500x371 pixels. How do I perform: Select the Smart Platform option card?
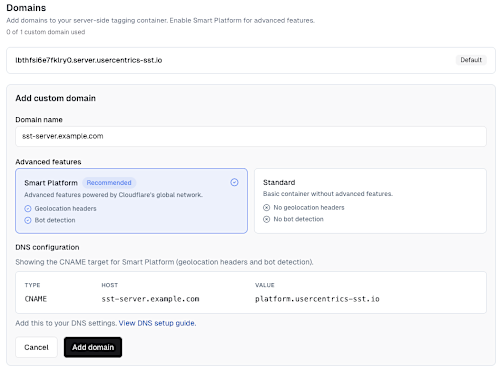coord(131,201)
